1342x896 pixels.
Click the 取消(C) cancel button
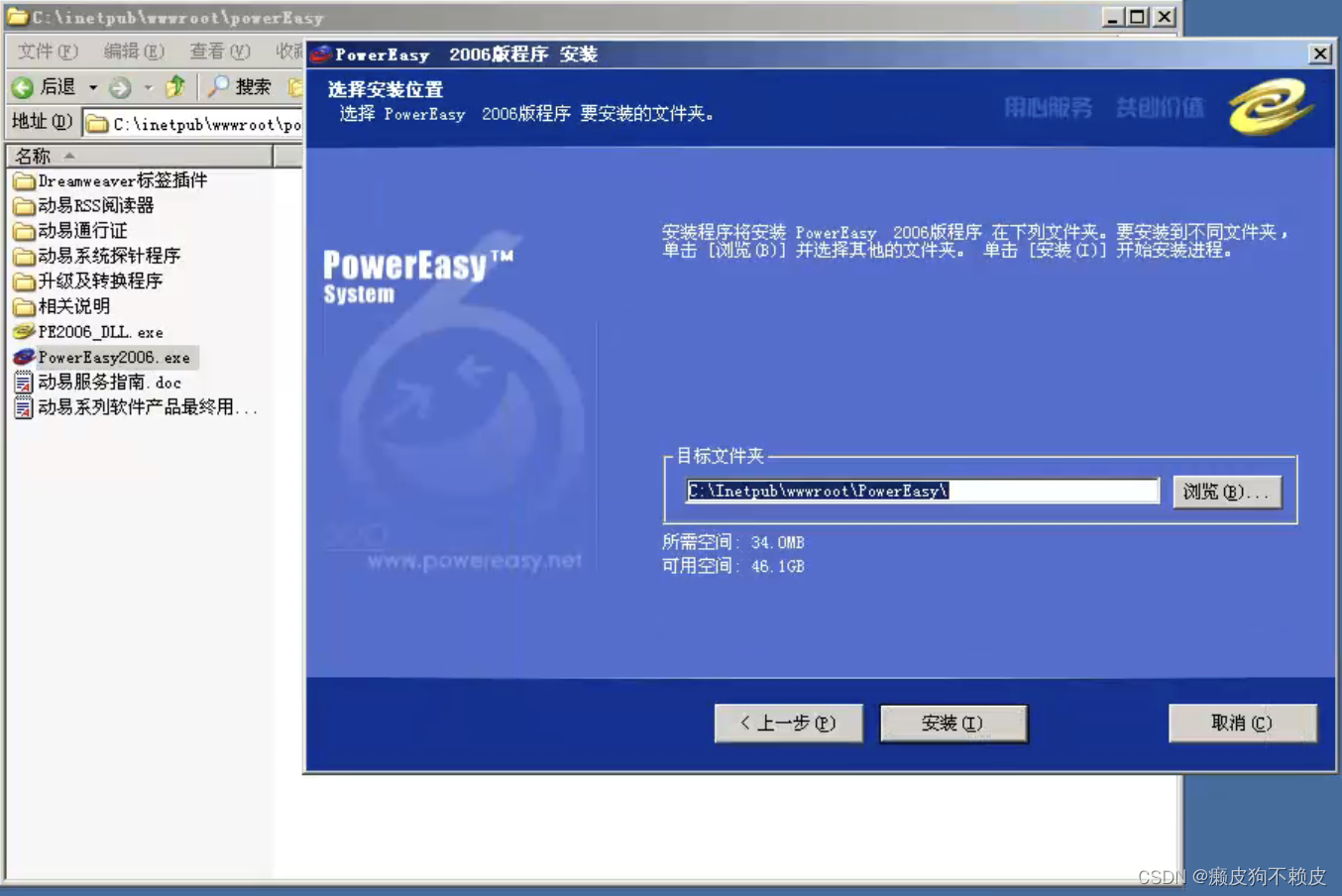coord(1242,723)
